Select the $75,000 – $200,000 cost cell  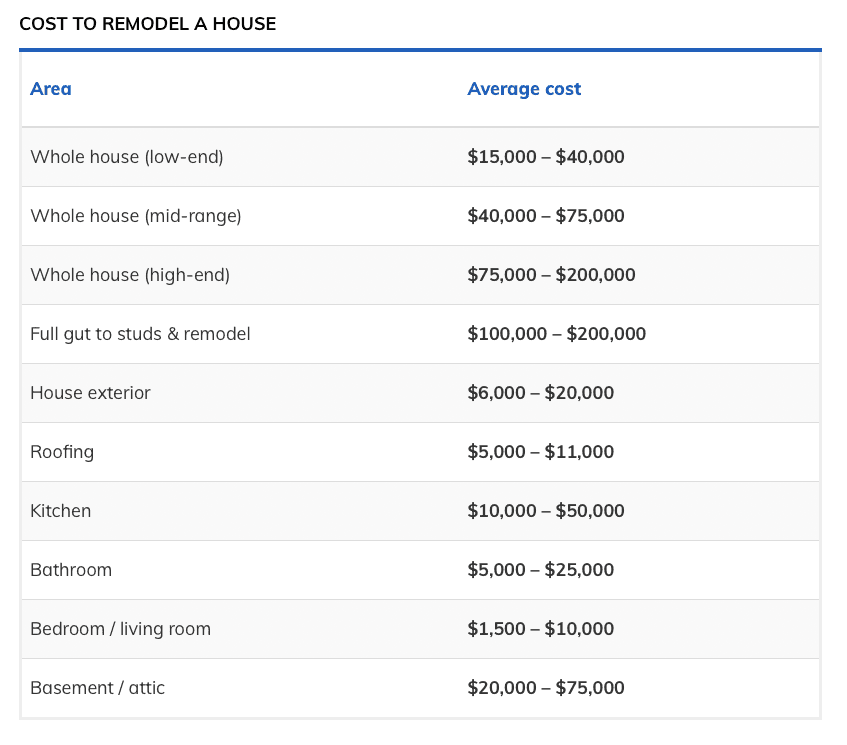click(550, 275)
